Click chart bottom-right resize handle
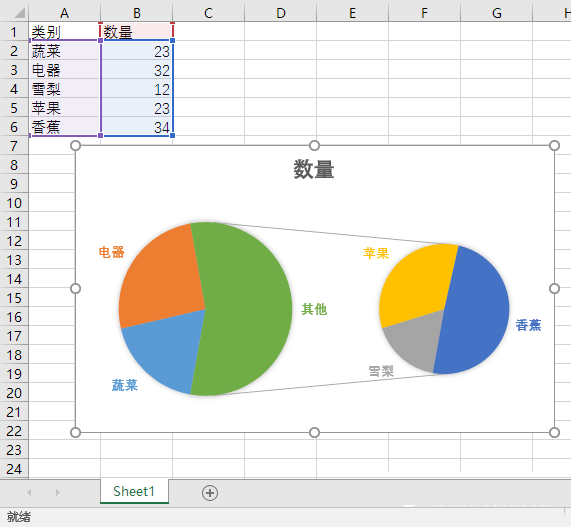 pos(554,432)
